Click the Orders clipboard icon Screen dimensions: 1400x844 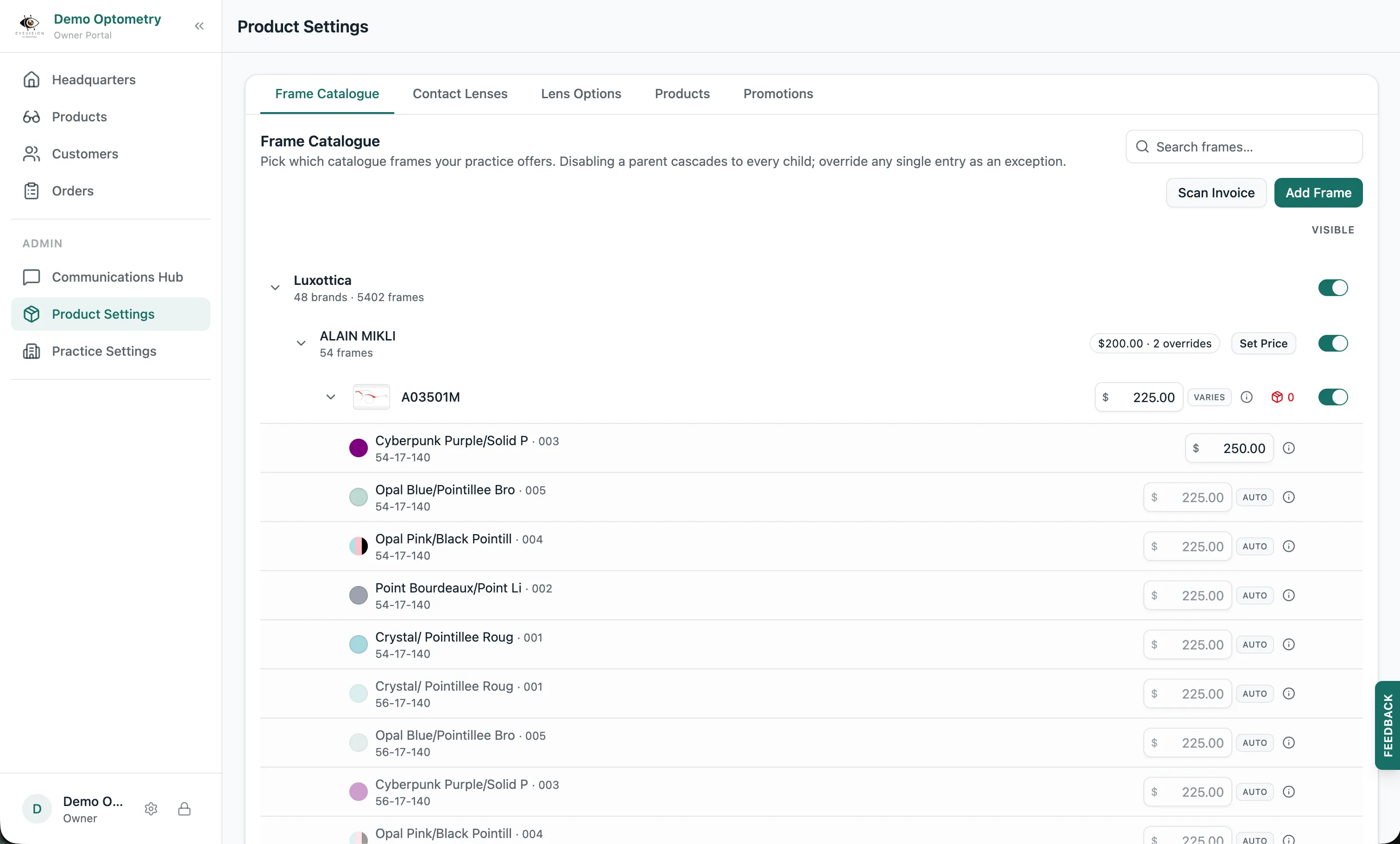click(31, 191)
